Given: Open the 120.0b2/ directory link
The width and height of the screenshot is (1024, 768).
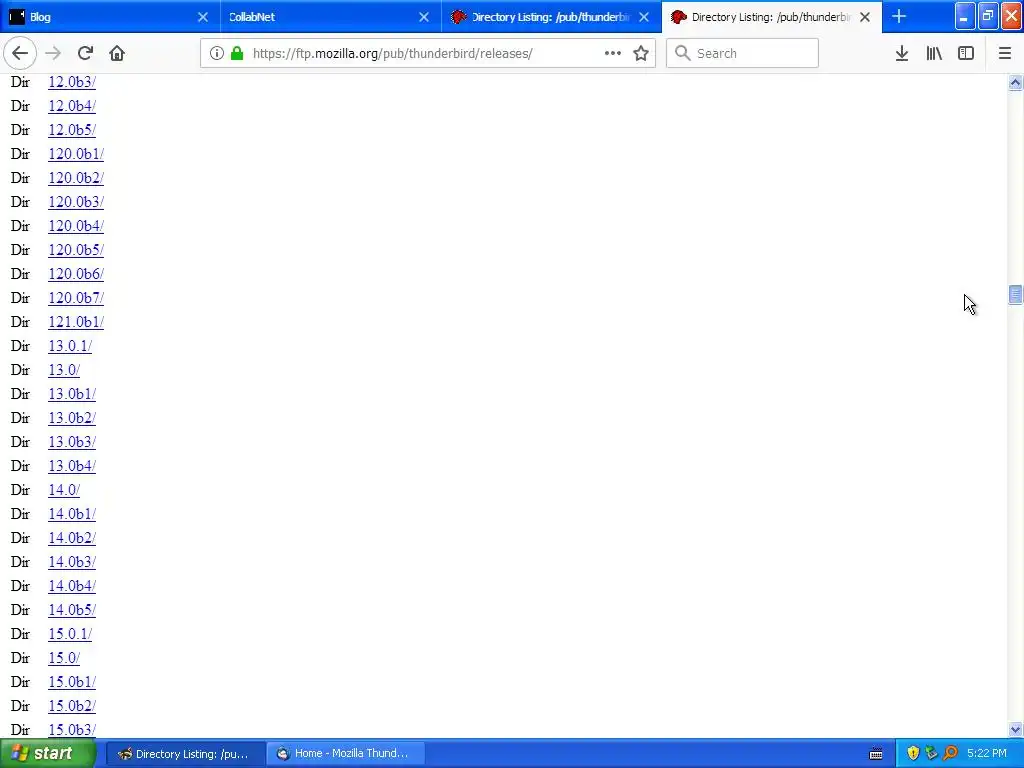Looking at the screenshot, I should click(x=76, y=178).
